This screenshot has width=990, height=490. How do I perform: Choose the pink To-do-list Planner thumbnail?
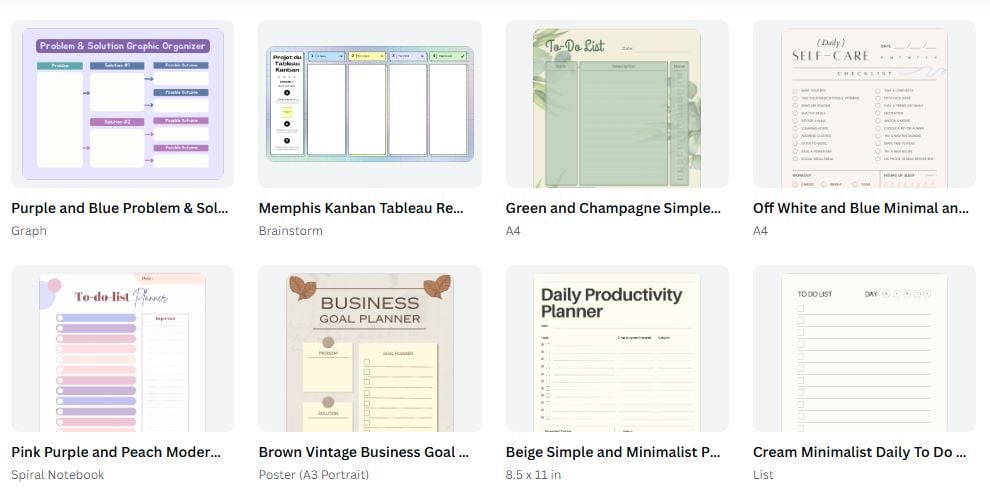coord(122,349)
